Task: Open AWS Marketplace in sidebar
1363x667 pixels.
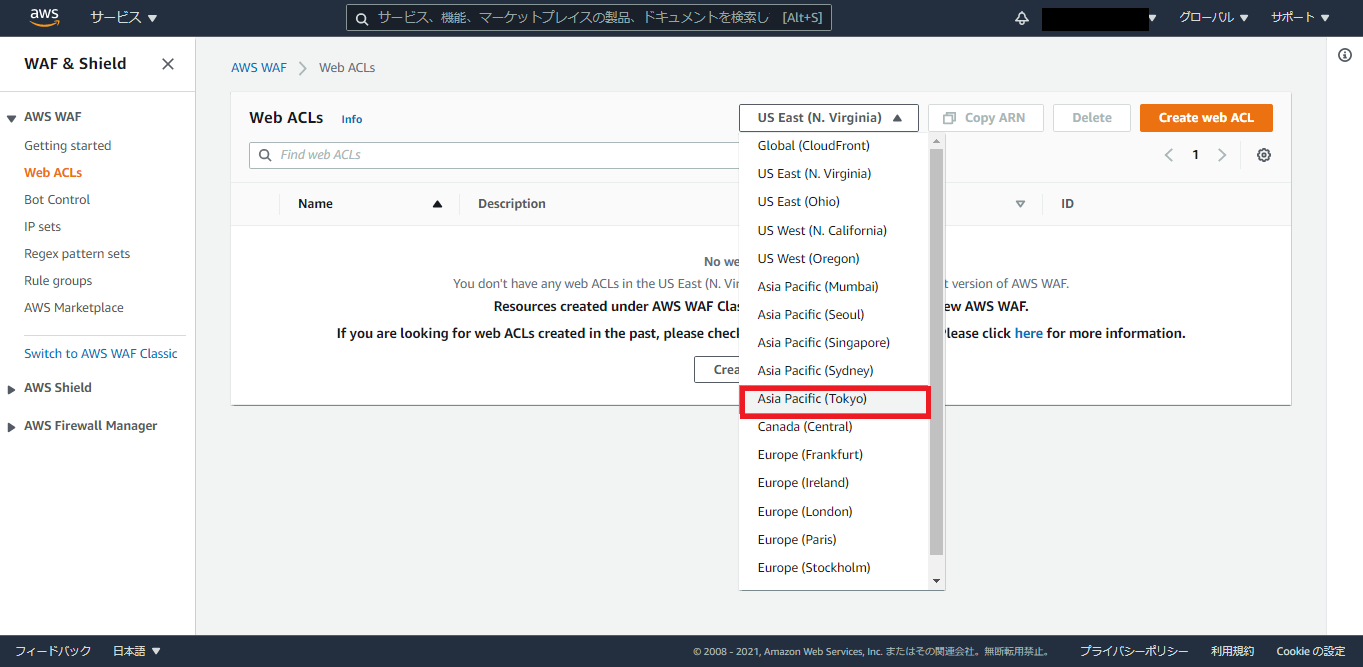Action: 74,308
